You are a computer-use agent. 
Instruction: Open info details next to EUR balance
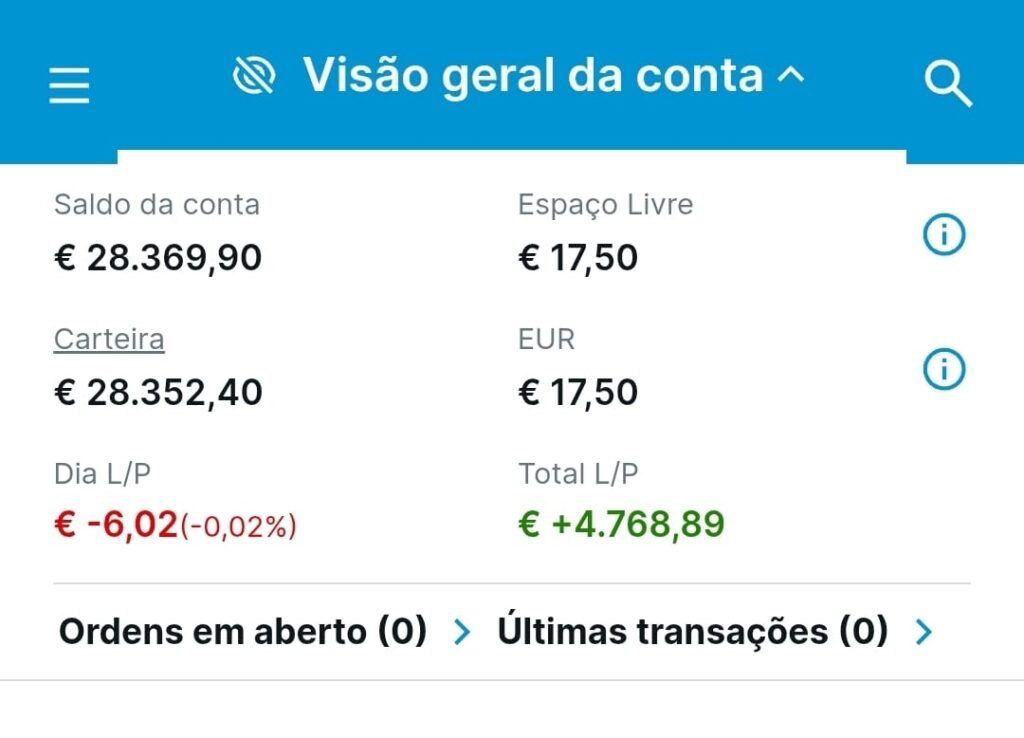(944, 369)
